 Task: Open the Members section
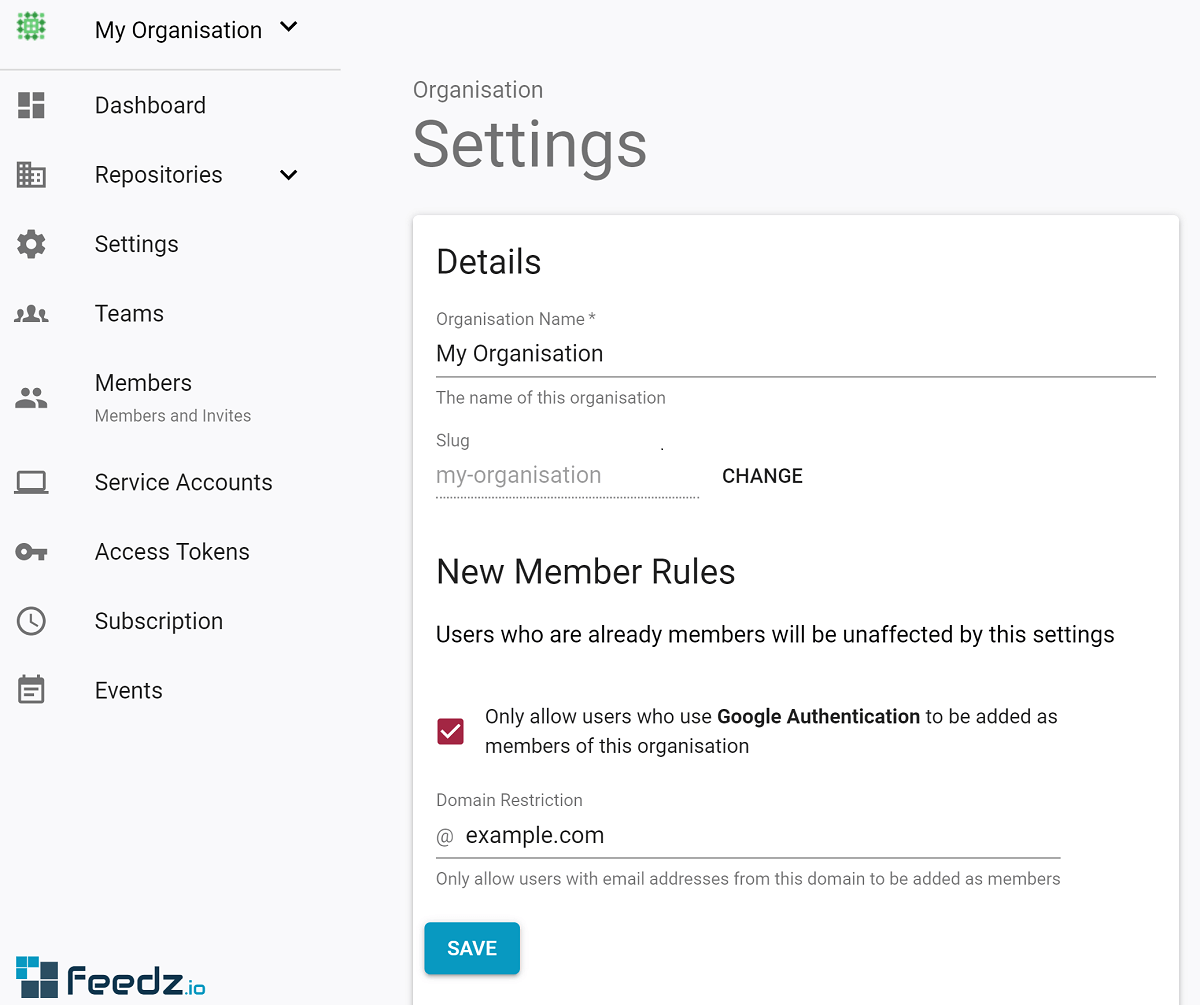click(143, 382)
